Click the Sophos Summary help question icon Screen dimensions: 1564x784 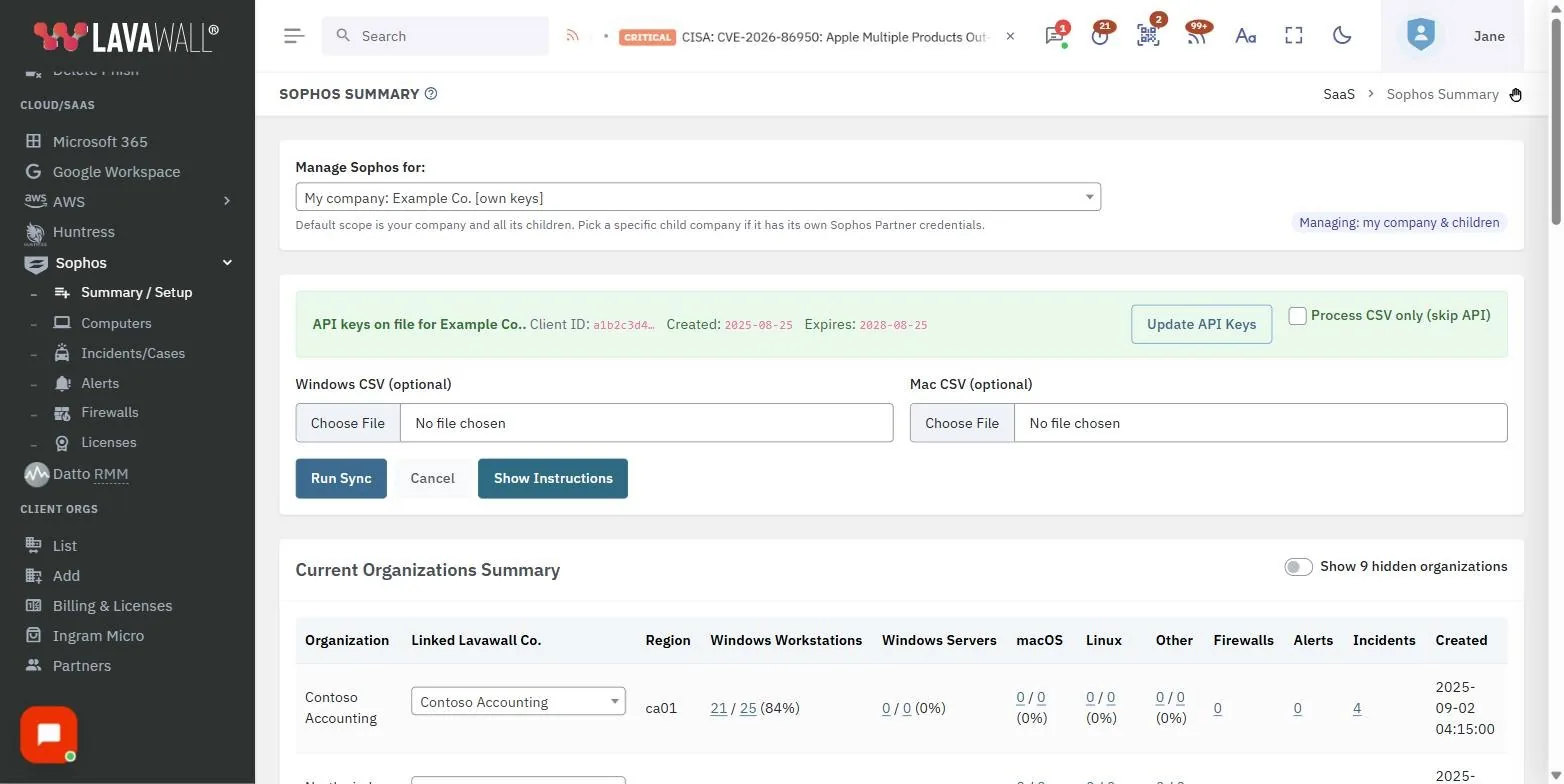[x=431, y=94]
